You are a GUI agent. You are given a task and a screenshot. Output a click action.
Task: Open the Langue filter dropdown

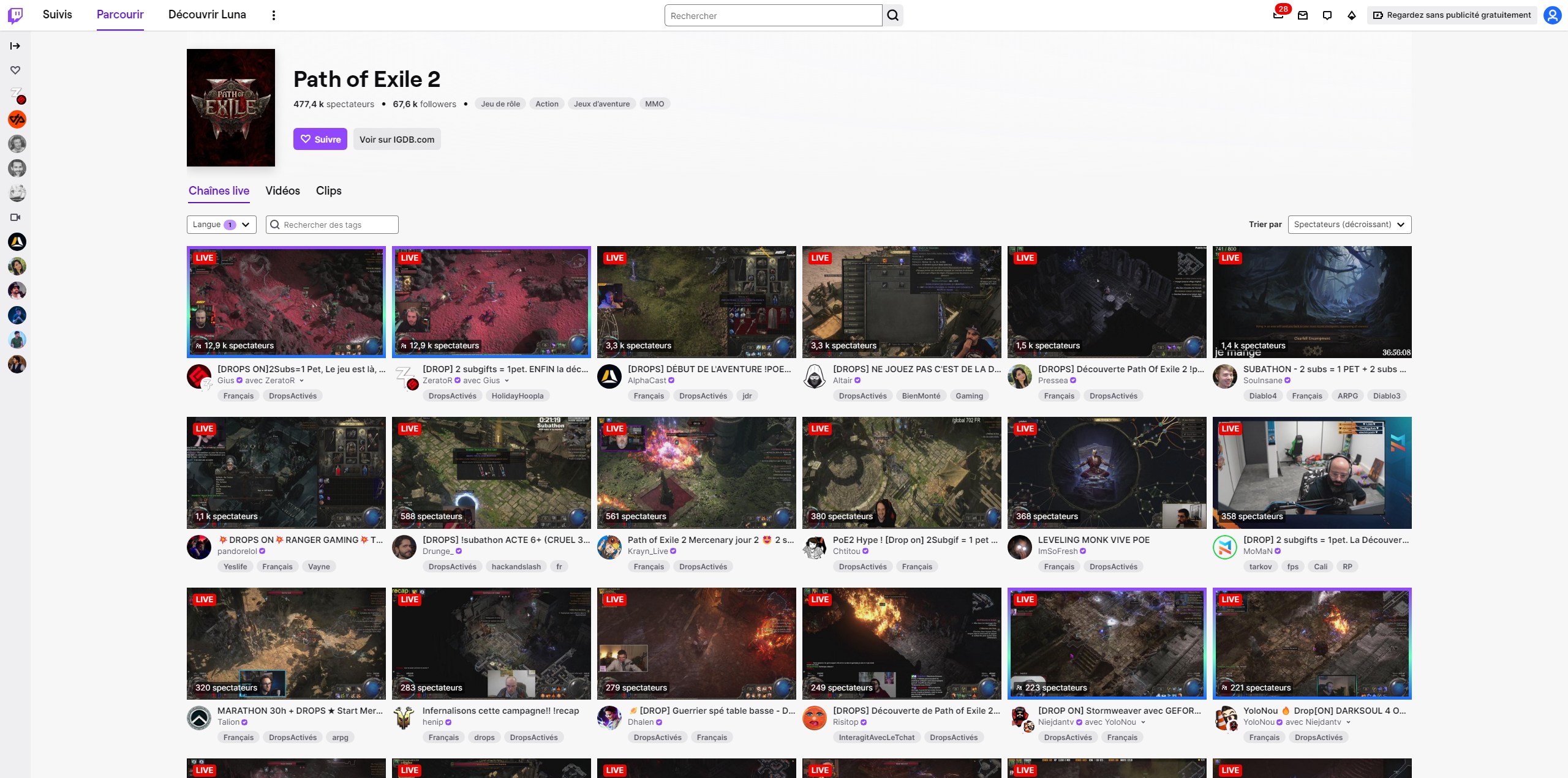pos(220,224)
